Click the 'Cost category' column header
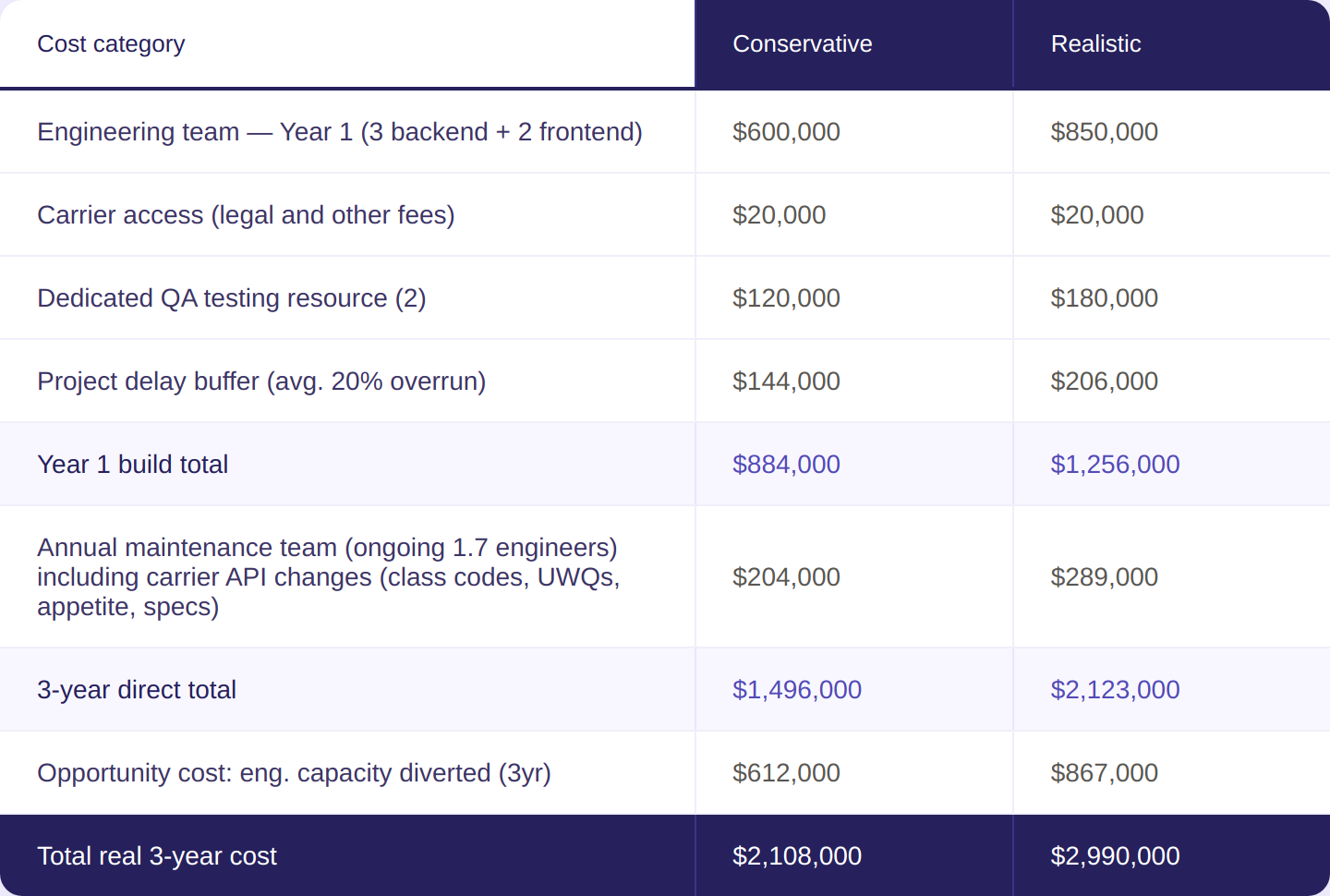 click(x=111, y=43)
